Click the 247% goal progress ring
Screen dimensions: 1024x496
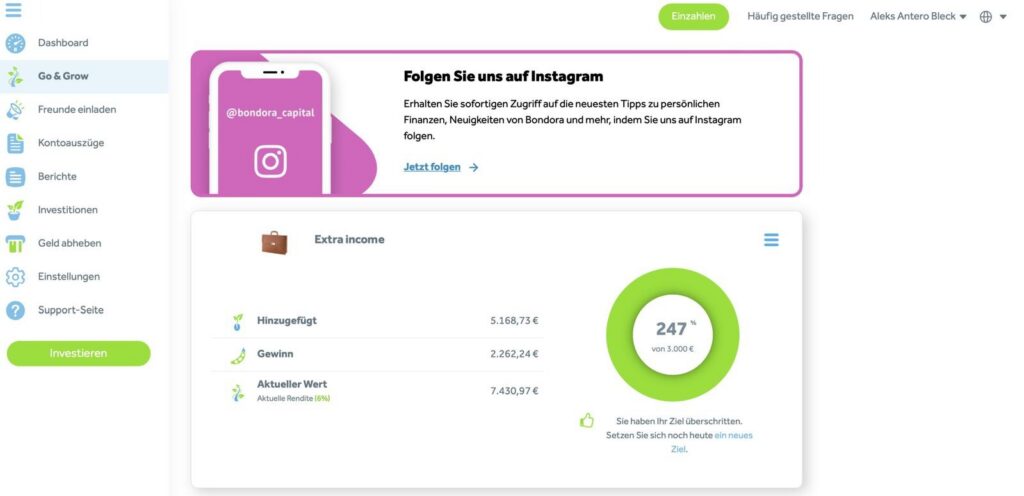coord(672,335)
